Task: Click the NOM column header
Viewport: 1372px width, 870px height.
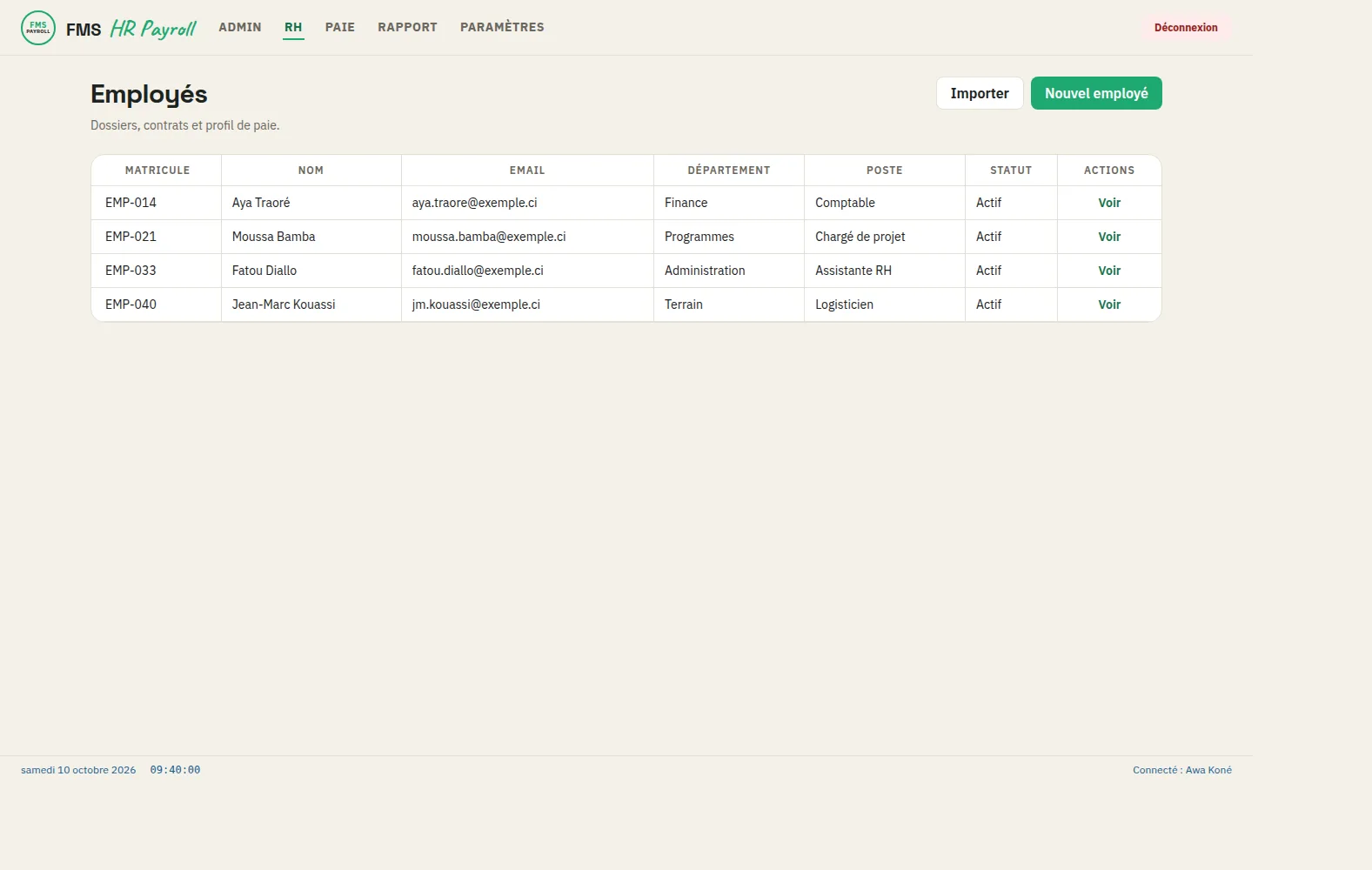Action: click(x=311, y=171)
